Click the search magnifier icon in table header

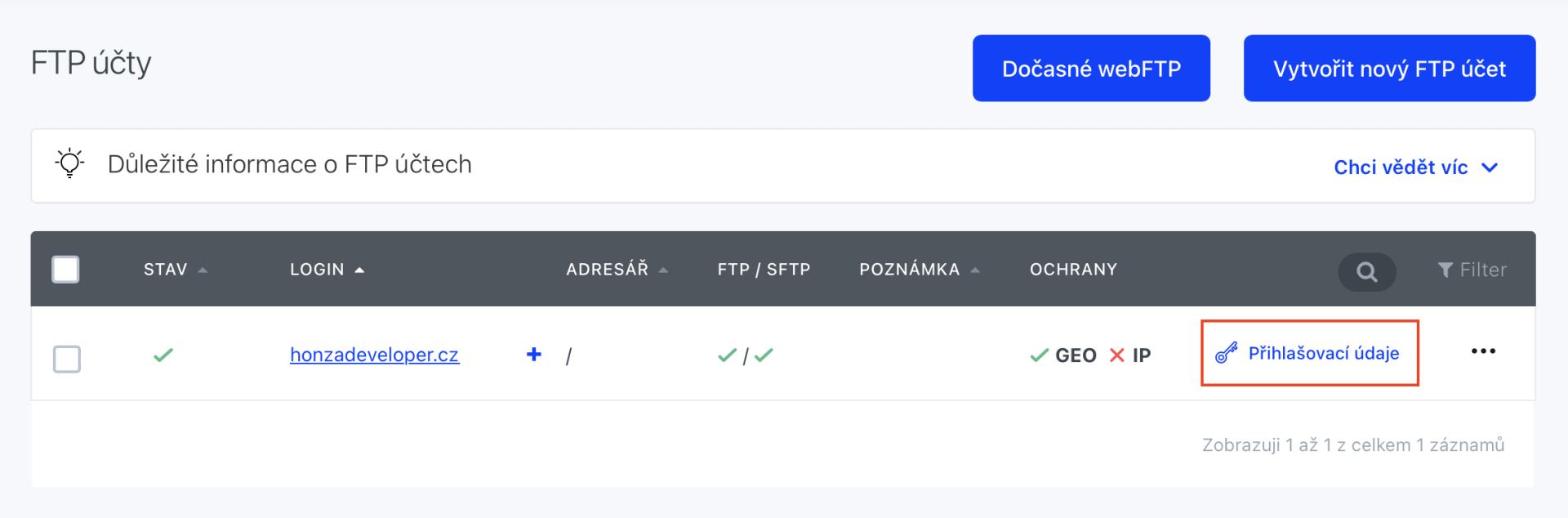pyautogui.click(x=1366, y=271)
